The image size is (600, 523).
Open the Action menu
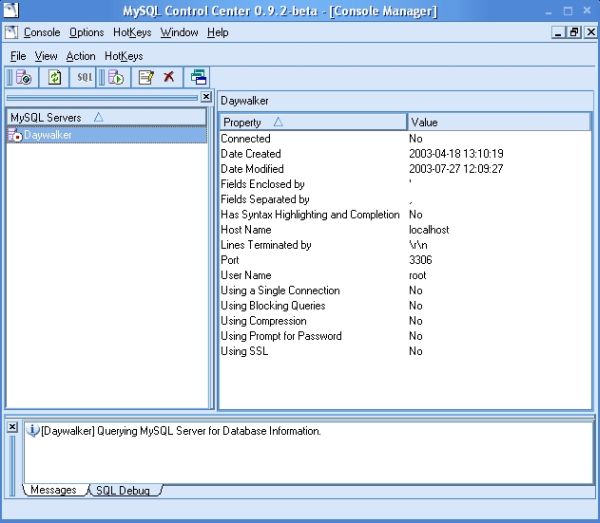click(81, 56)
